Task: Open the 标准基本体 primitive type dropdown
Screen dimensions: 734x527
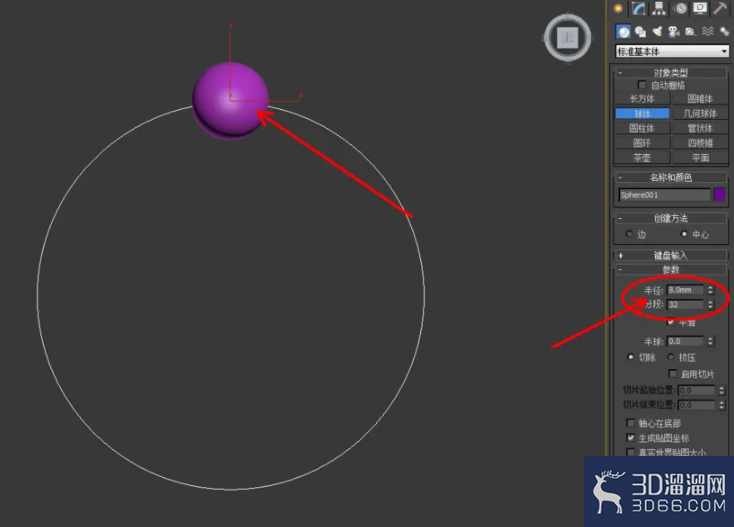Action: [672, 51]
